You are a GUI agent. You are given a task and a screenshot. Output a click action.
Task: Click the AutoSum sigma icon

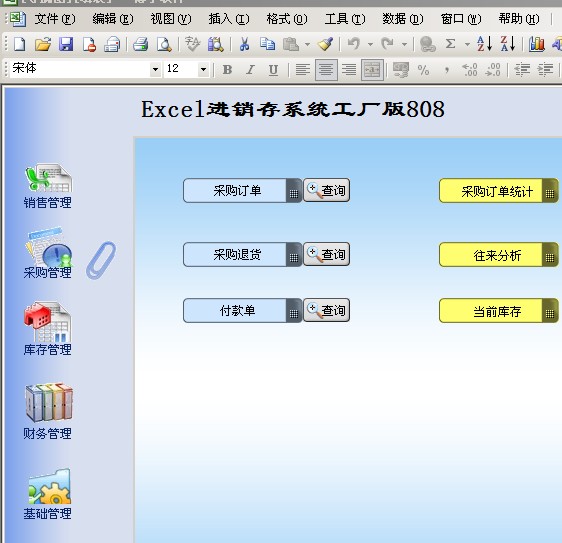coord(451,44)
